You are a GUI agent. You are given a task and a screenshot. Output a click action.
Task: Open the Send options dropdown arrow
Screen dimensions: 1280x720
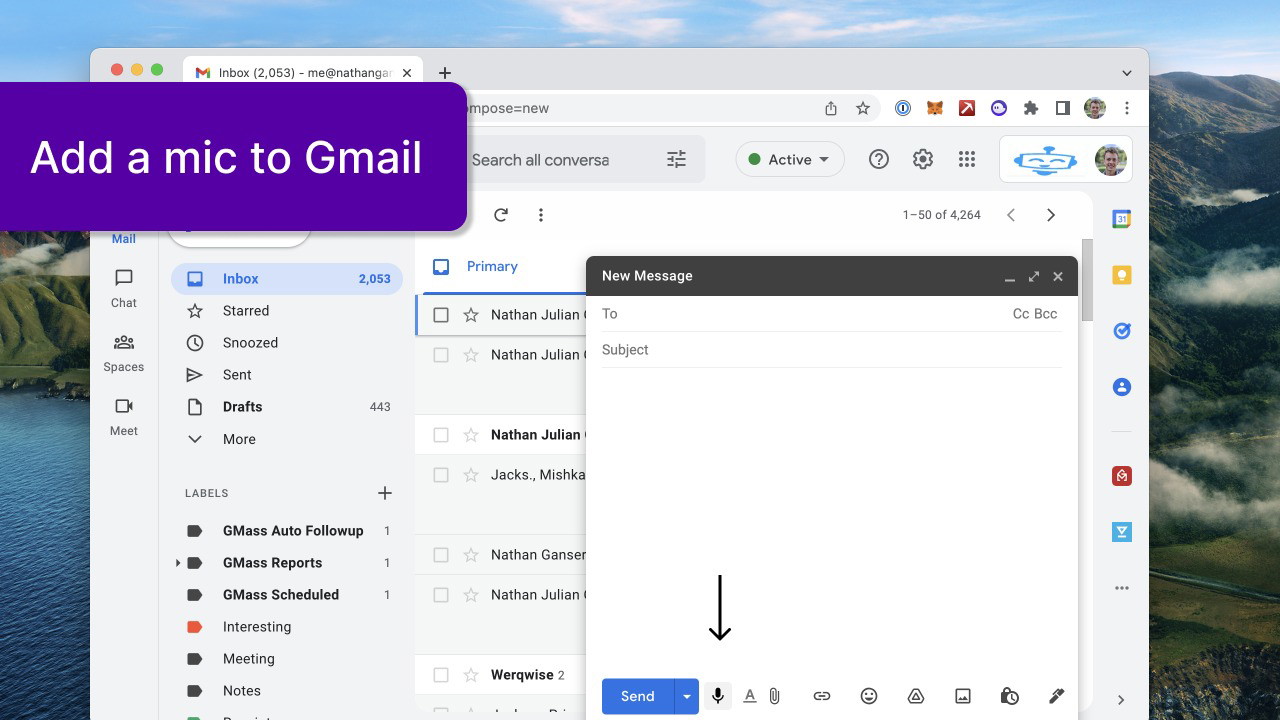pos(686,696)
